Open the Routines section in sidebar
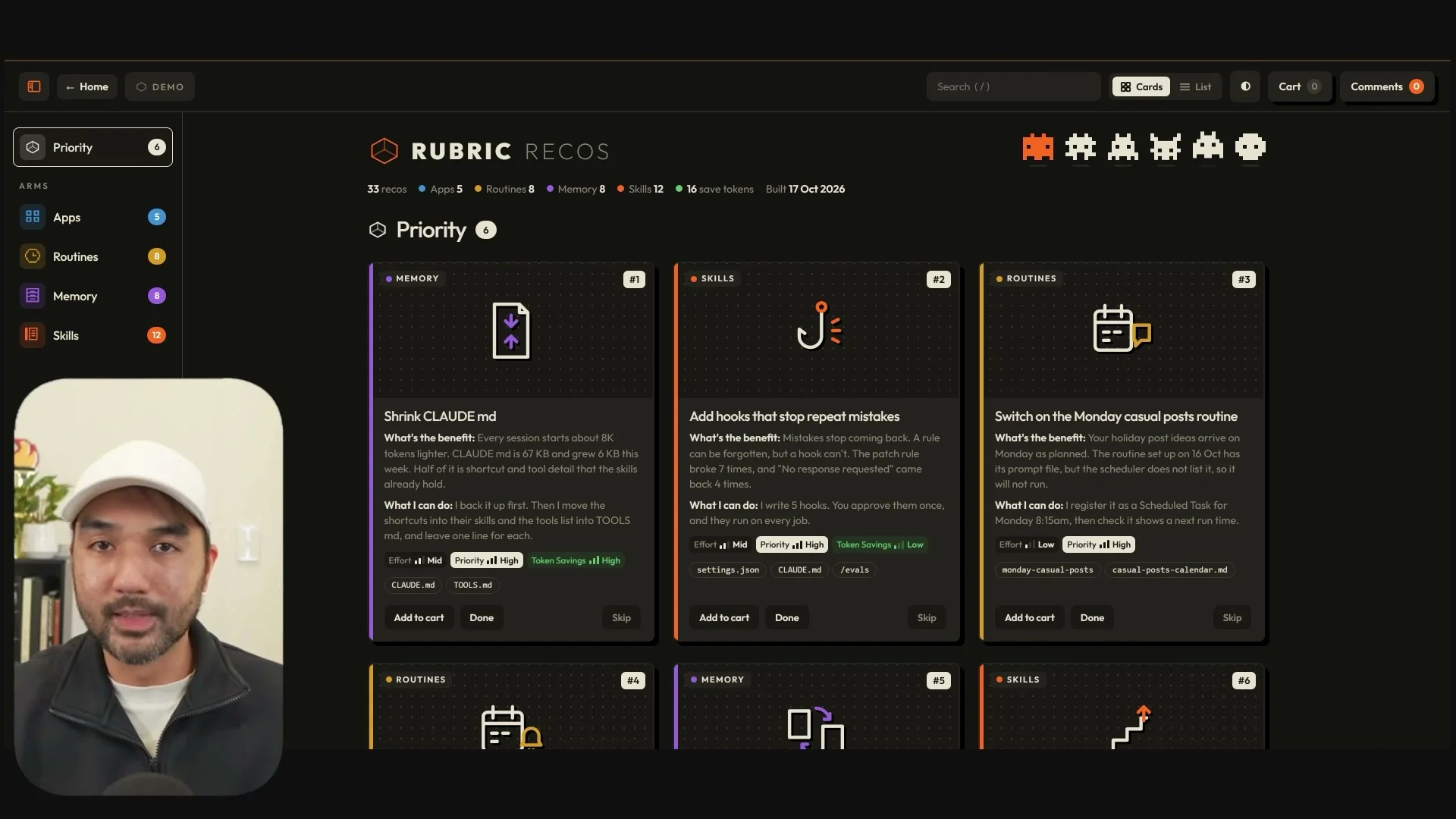This screenshot has height=819, width=1456. pyautogui.click(x=93, y=256)
